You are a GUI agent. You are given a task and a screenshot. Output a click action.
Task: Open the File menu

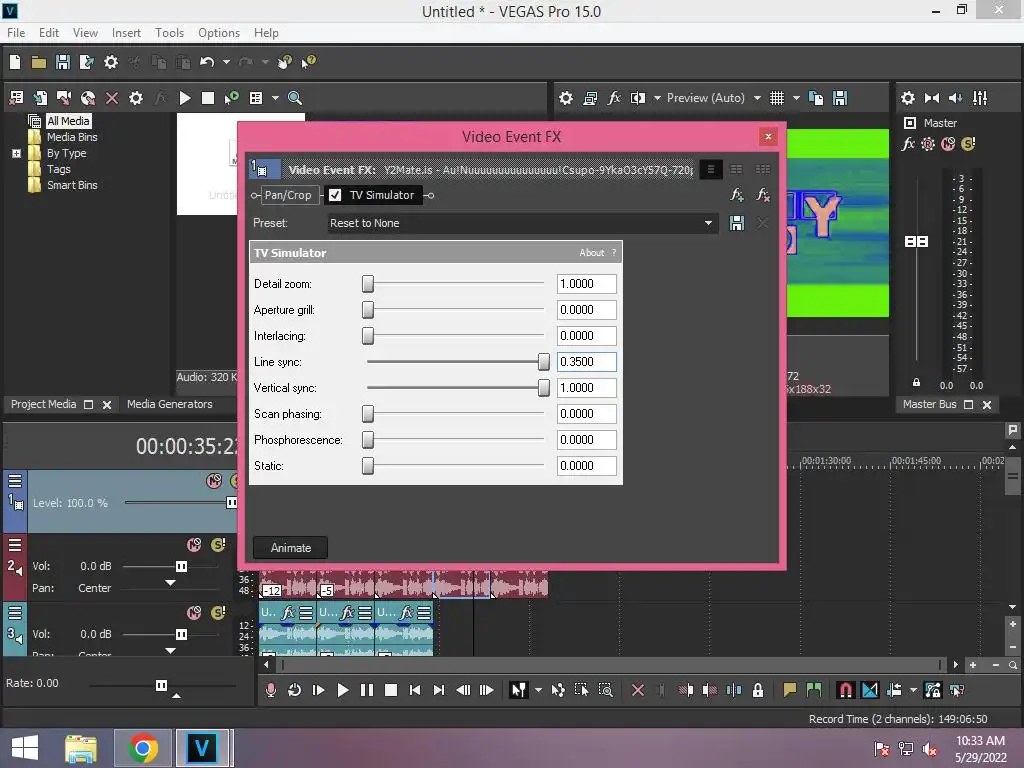[x=16, y=33]
